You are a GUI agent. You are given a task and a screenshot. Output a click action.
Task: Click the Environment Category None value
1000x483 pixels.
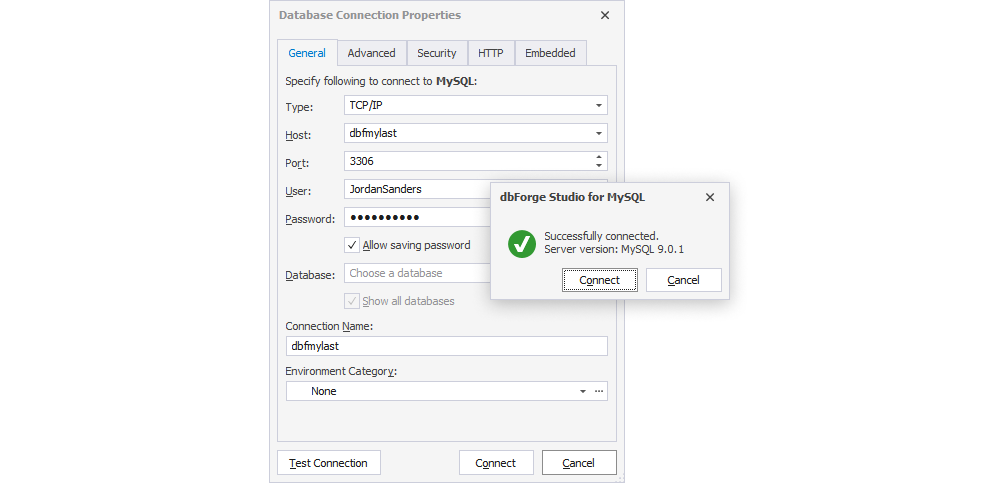coord(324,391)
